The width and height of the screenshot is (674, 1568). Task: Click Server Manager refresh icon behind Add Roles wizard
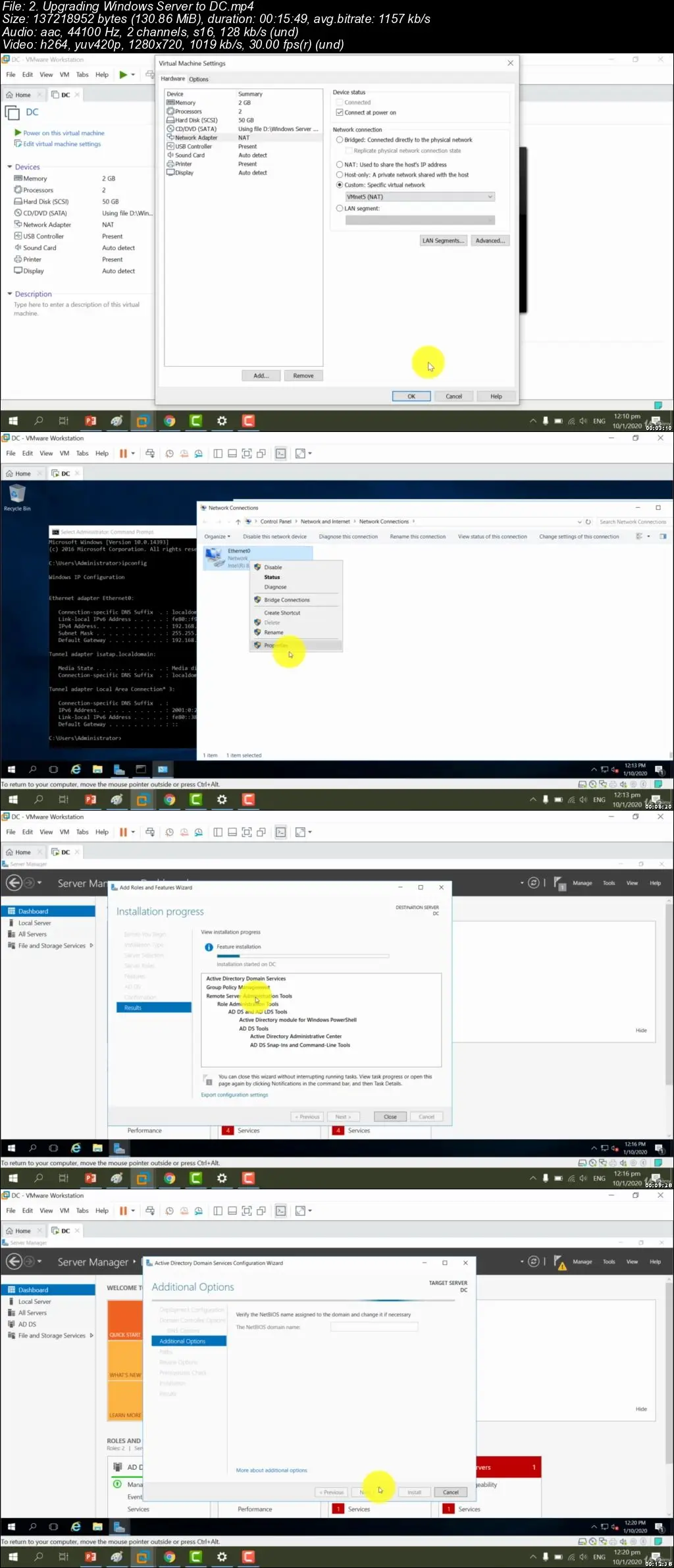pos(534,882)
